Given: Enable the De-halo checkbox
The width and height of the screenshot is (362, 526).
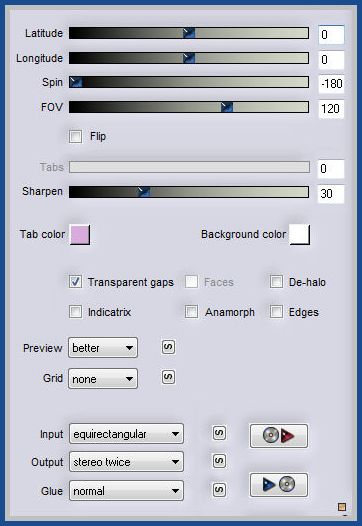Looking at the screenshot, I should point(276,282).
